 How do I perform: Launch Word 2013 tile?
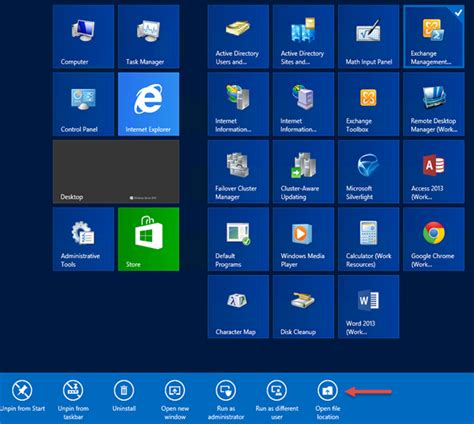(x=369, y=307)
